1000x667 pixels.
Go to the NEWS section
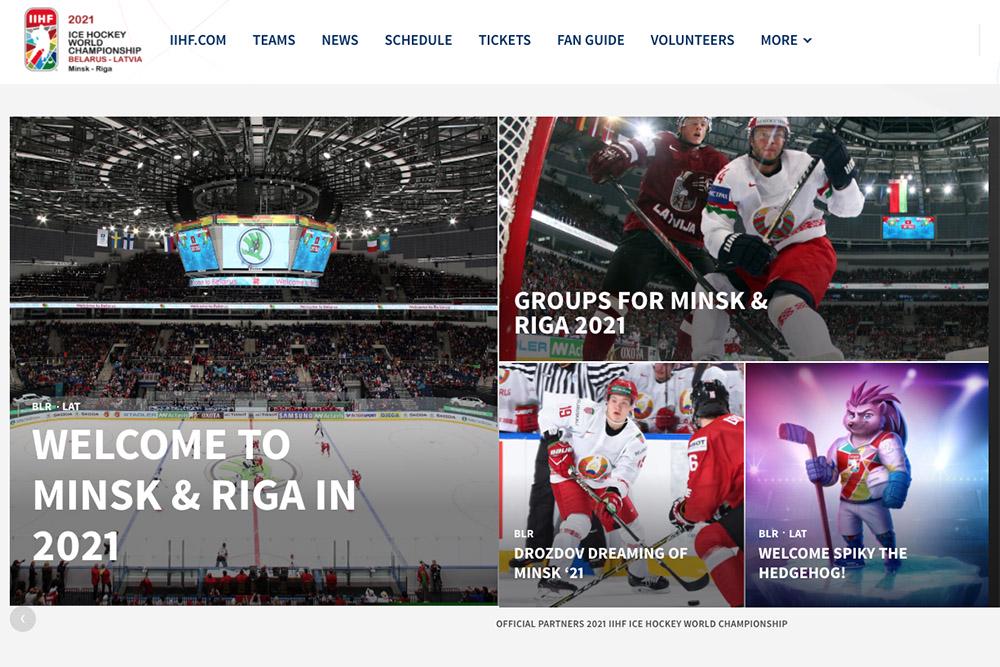[x=340, y=40]
